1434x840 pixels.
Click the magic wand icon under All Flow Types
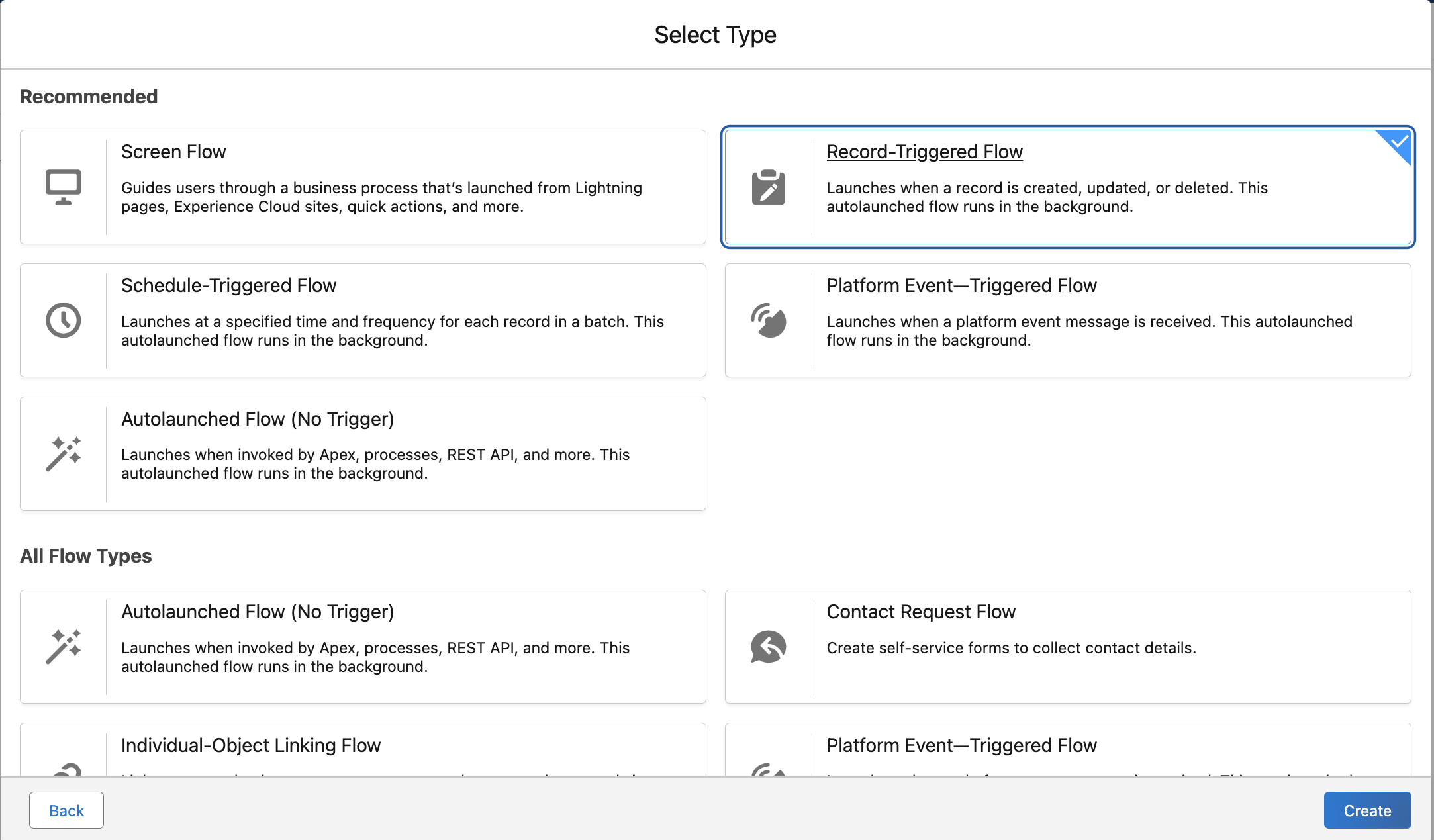coord(63,647)
